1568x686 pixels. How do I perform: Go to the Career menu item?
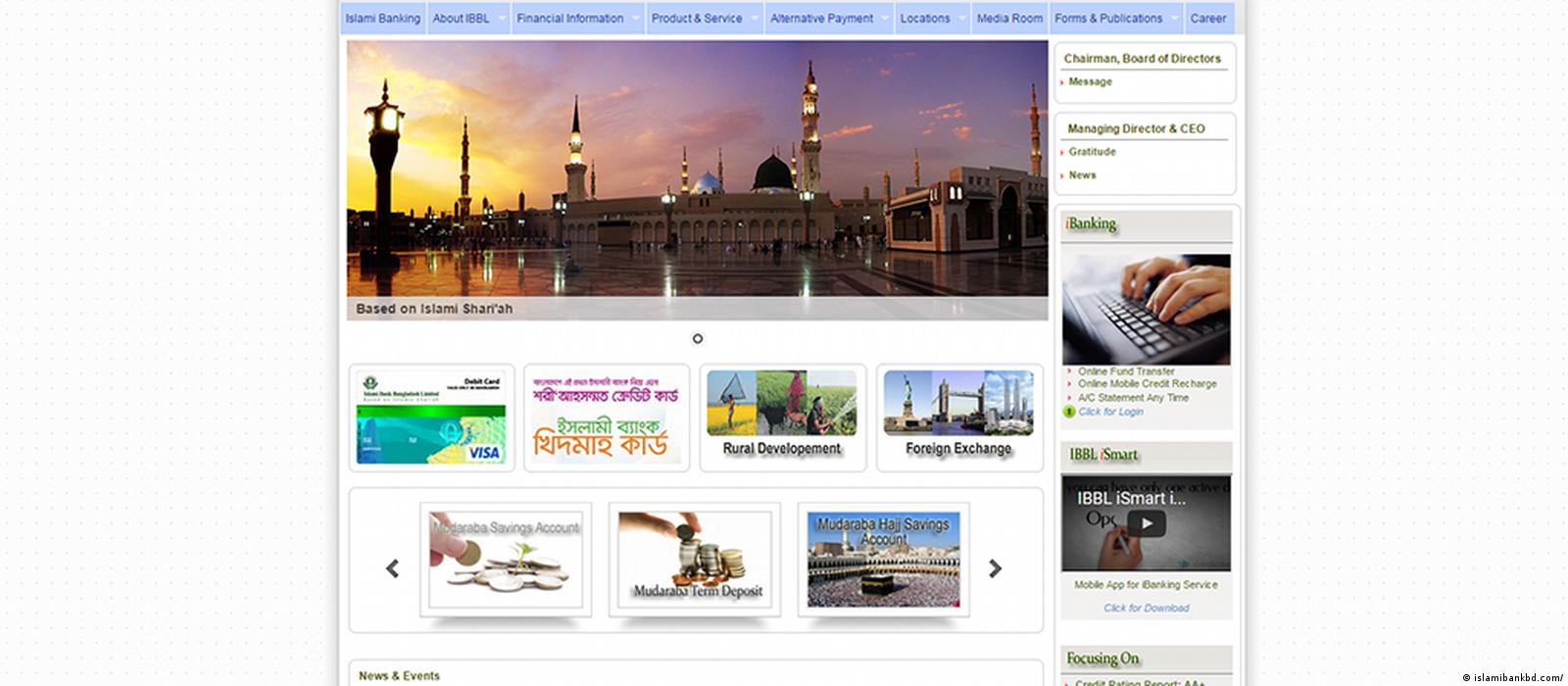1207,19
